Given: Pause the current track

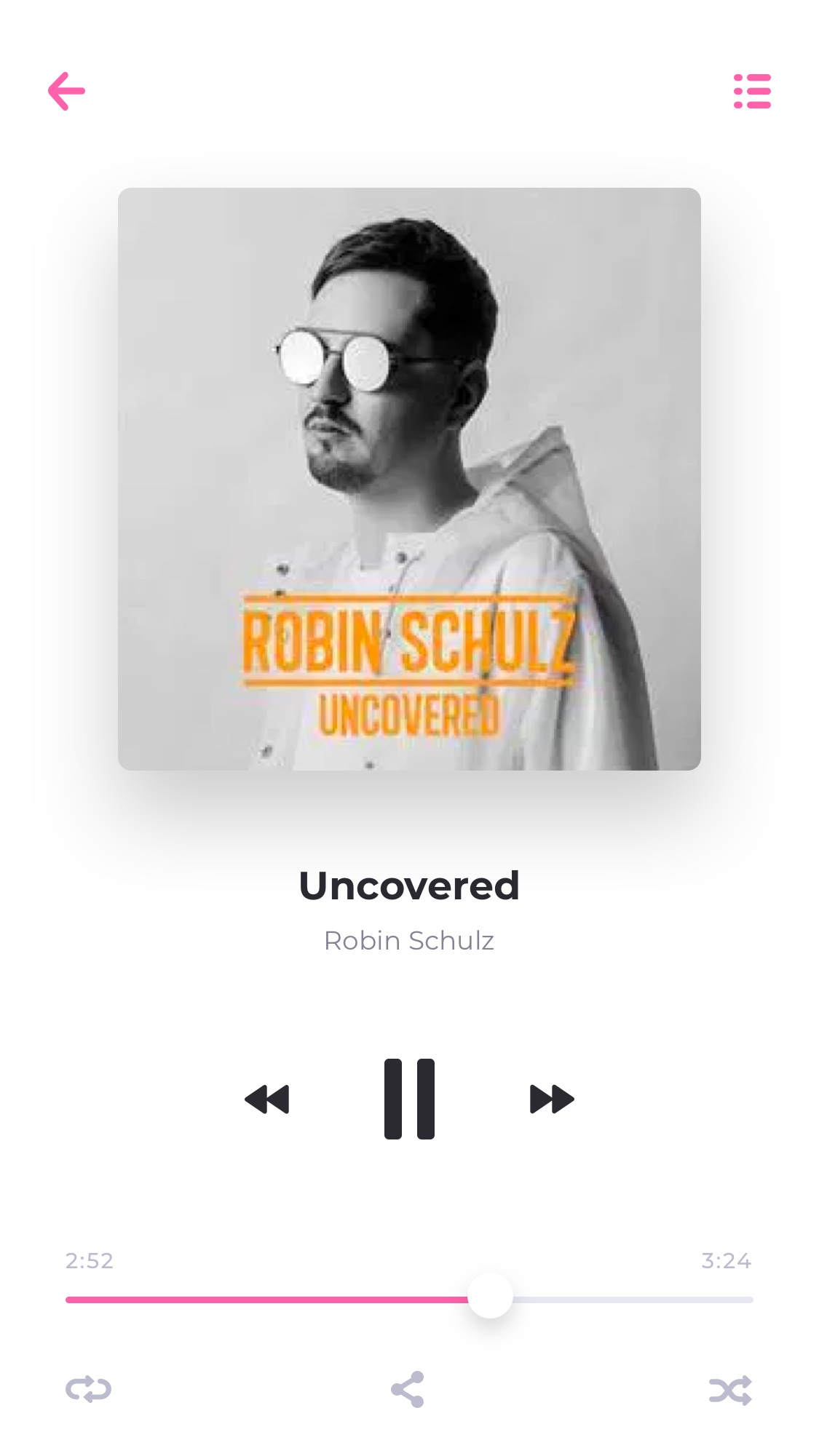Looking at the screenshot, I should point(409,1099).
